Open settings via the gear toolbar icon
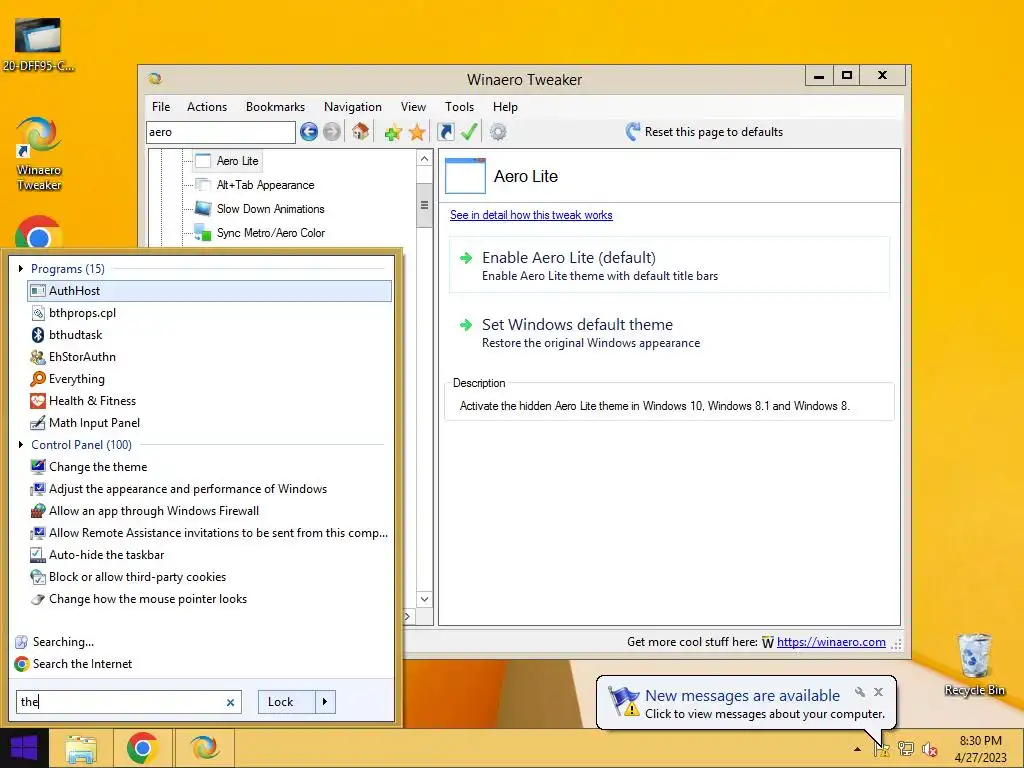The height and width of the screenshot is (768, 1024). pos(498,132)
